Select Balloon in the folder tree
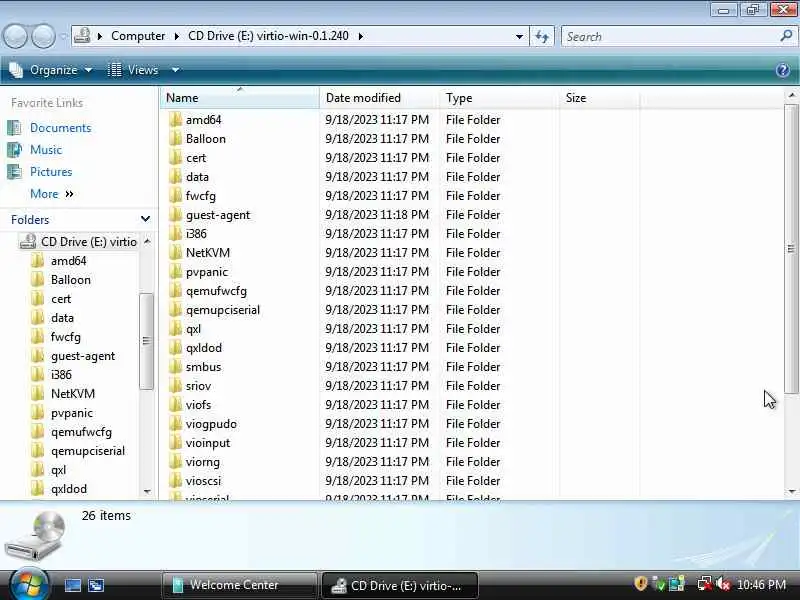The image size is (800, 600). click(70, 280)
